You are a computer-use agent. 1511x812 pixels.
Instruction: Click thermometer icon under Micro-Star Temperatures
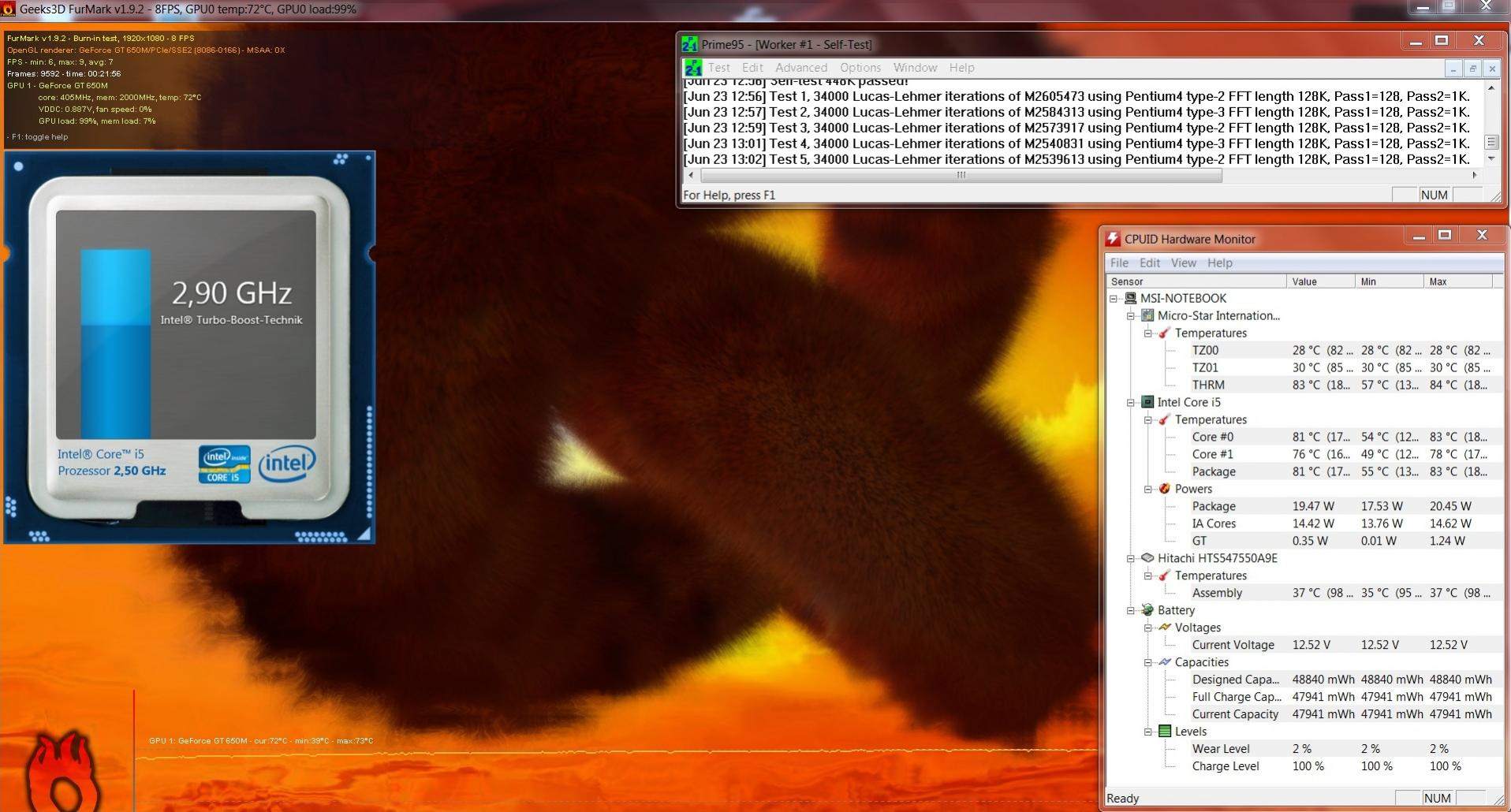point(1165,333)
